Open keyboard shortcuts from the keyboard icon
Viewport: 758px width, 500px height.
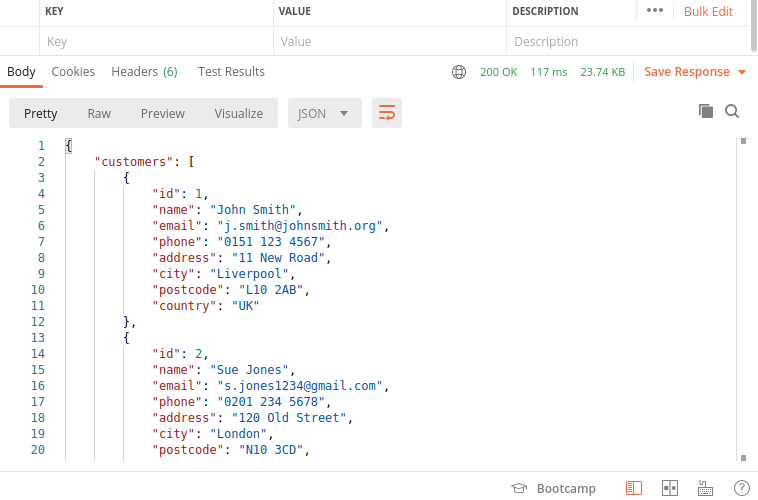(x=705, y=488)
